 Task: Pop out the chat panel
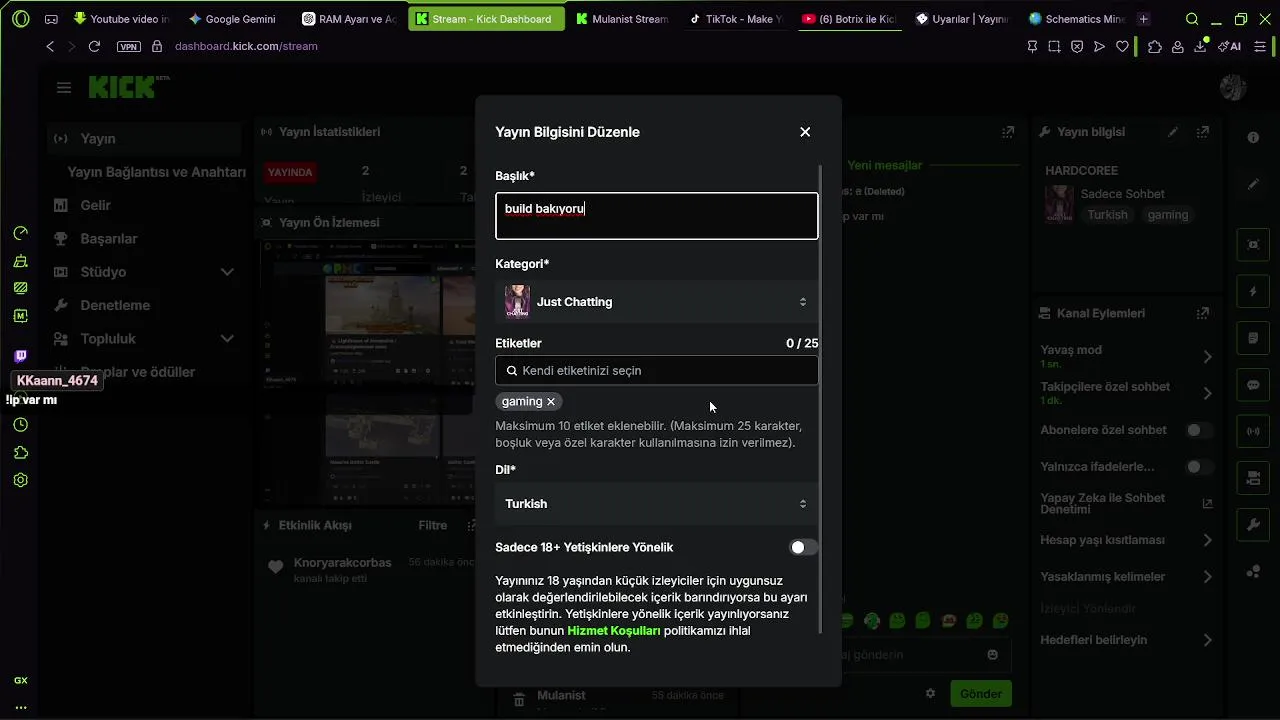1008,132
